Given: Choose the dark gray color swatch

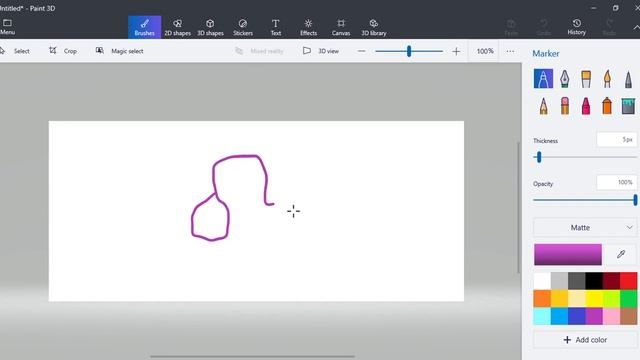Looking at the screenshot, I should [x=576, y=281].
